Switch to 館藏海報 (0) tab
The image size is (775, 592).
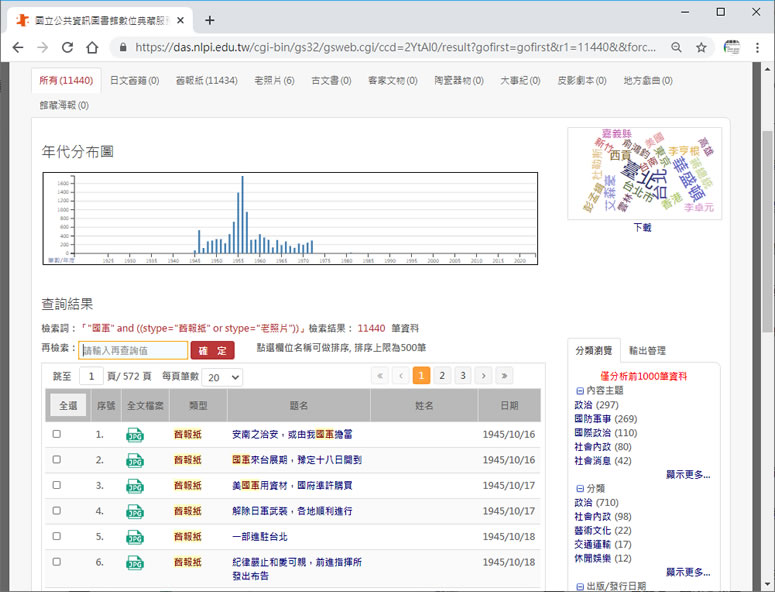coord(64,105)
